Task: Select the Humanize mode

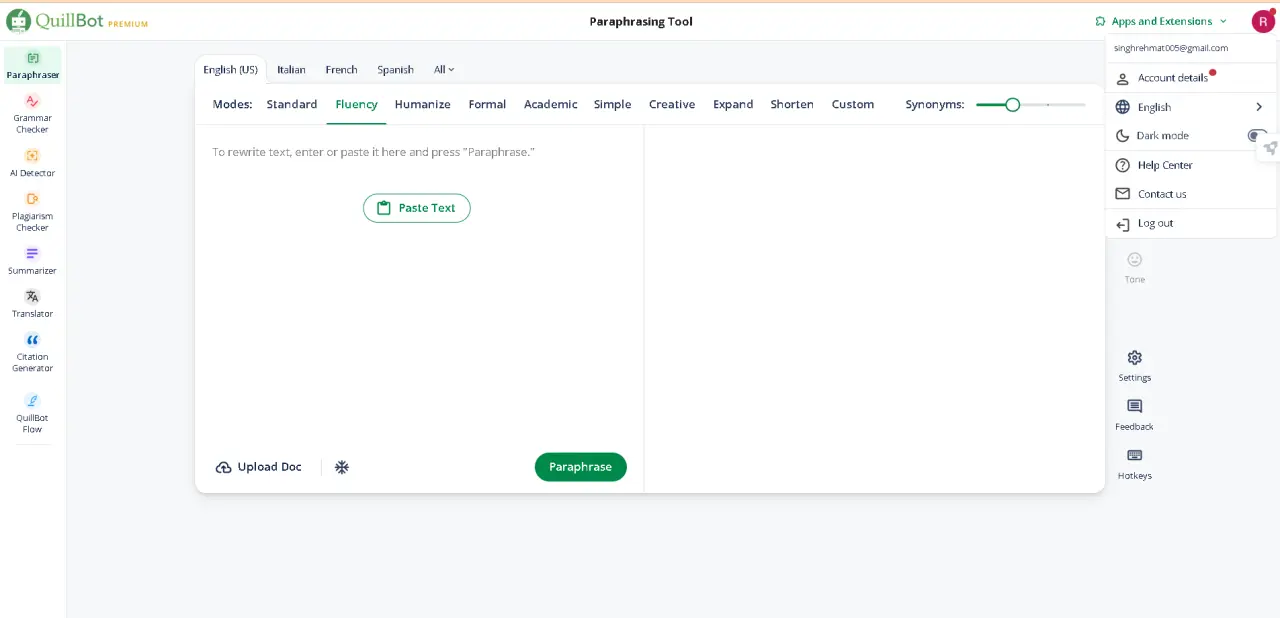Action: pos(422,104)
